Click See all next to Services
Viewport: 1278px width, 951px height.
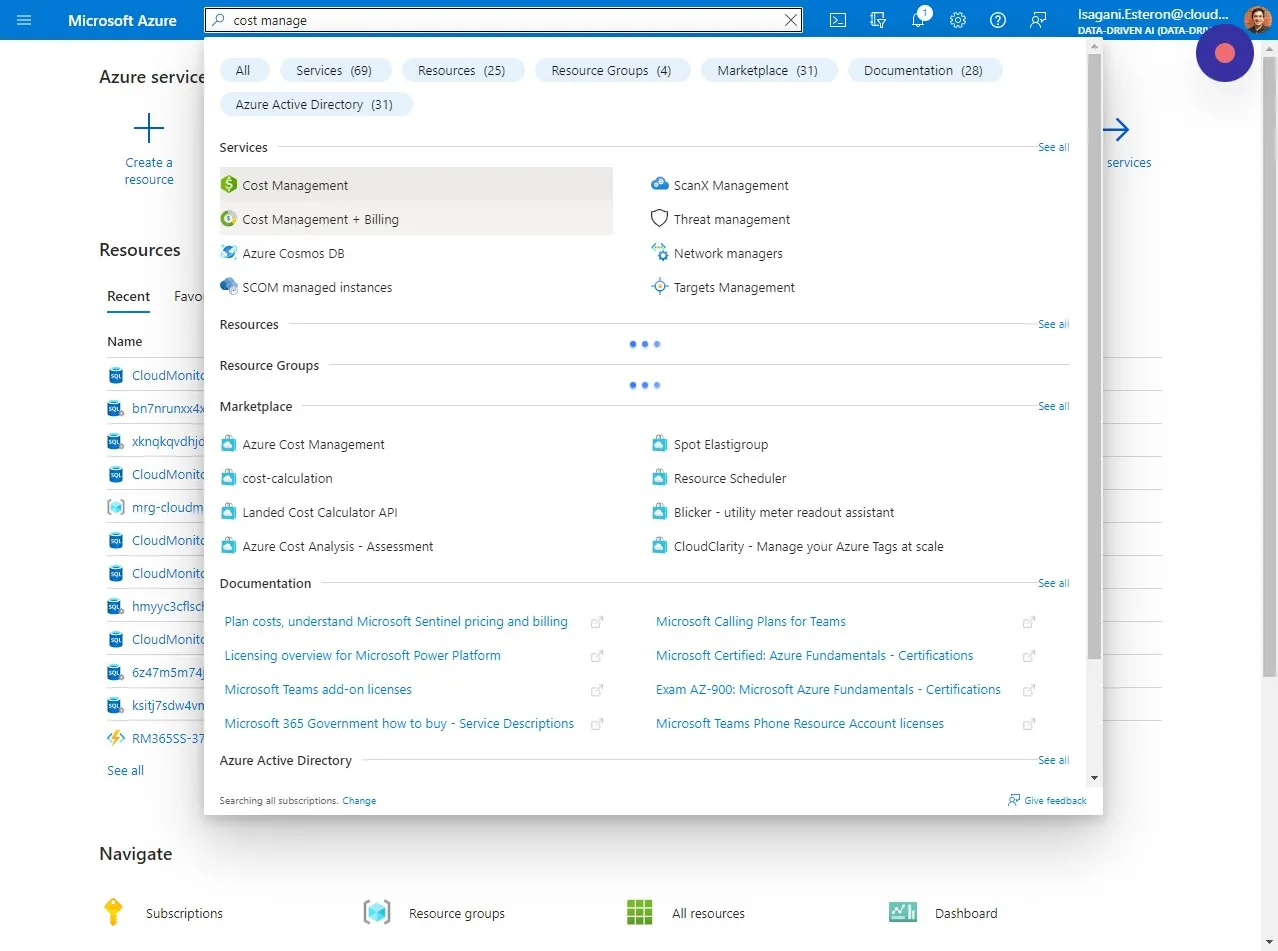(x=1053, y=147)
